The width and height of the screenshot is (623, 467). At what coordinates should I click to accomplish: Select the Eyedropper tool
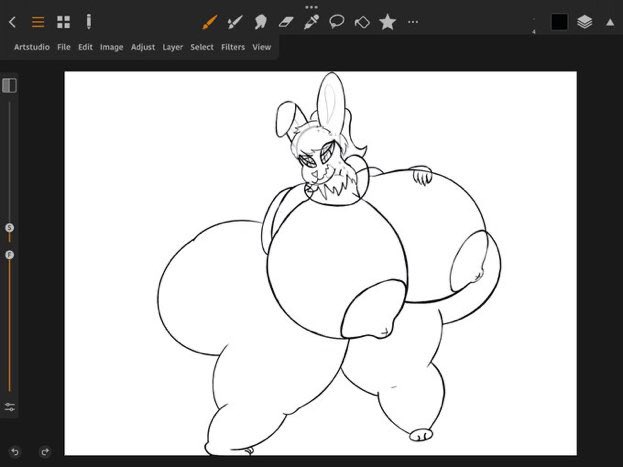tap(311, 22)
